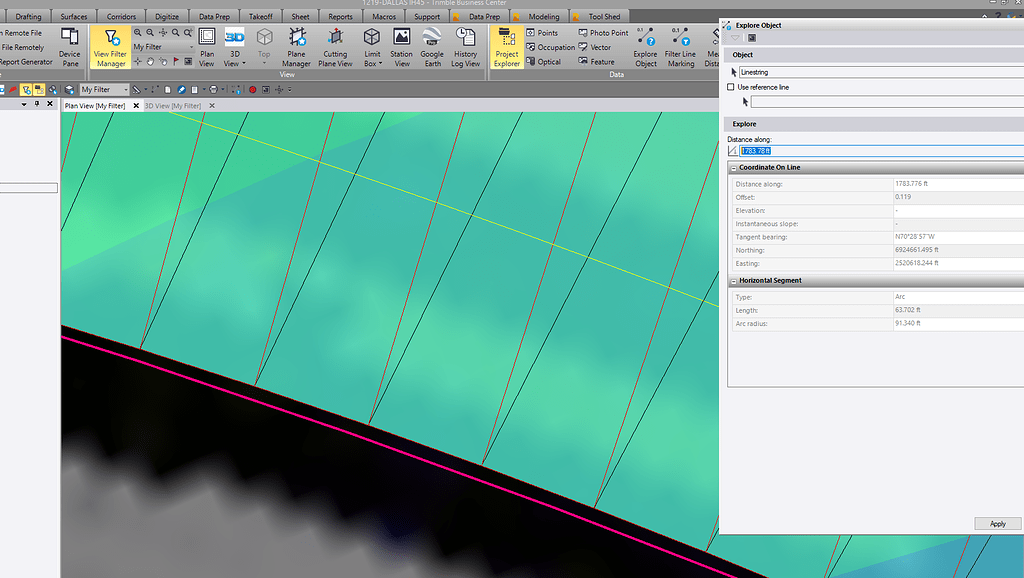Screen dimensions: 1024x578
Task: Collapse the Coordinate On Line section
Action: click(733, 168)
